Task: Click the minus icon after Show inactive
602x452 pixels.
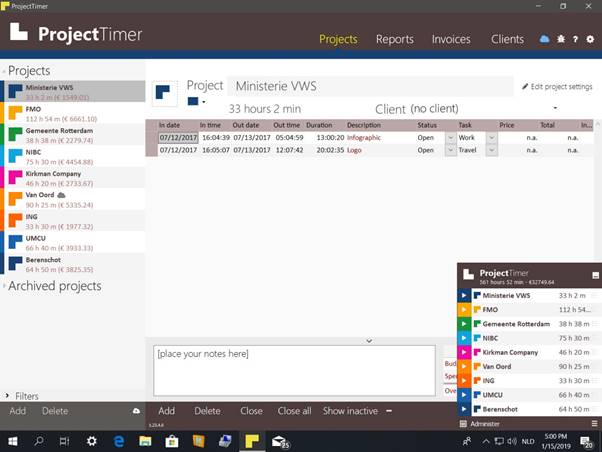Action: (x=389, y=411)
